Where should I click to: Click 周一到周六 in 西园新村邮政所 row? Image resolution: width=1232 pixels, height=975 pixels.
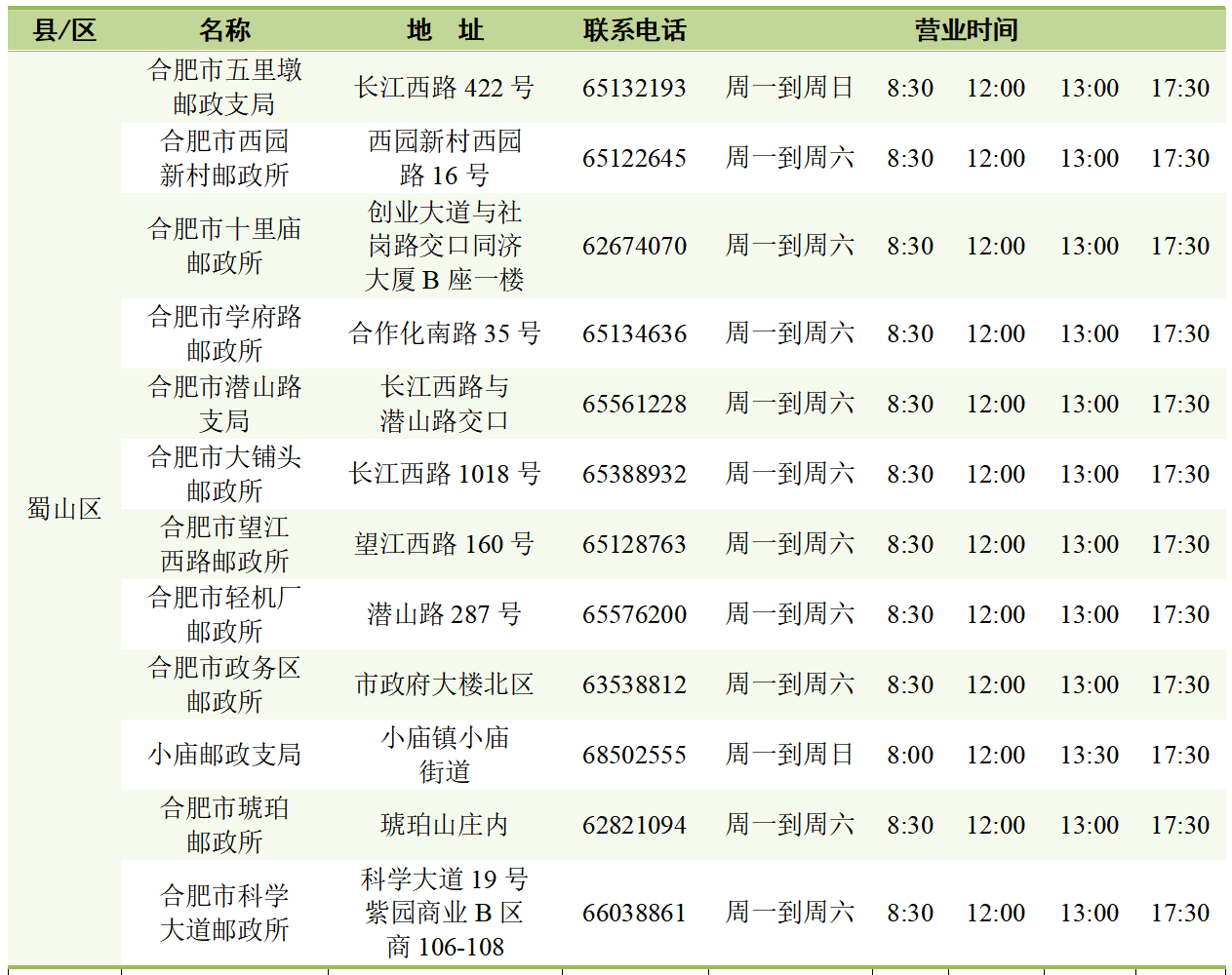[x=789, y=158]
